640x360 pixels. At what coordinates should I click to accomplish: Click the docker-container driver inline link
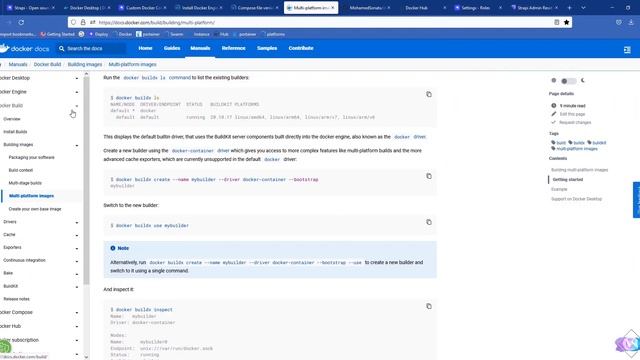(x=200, y=151)
